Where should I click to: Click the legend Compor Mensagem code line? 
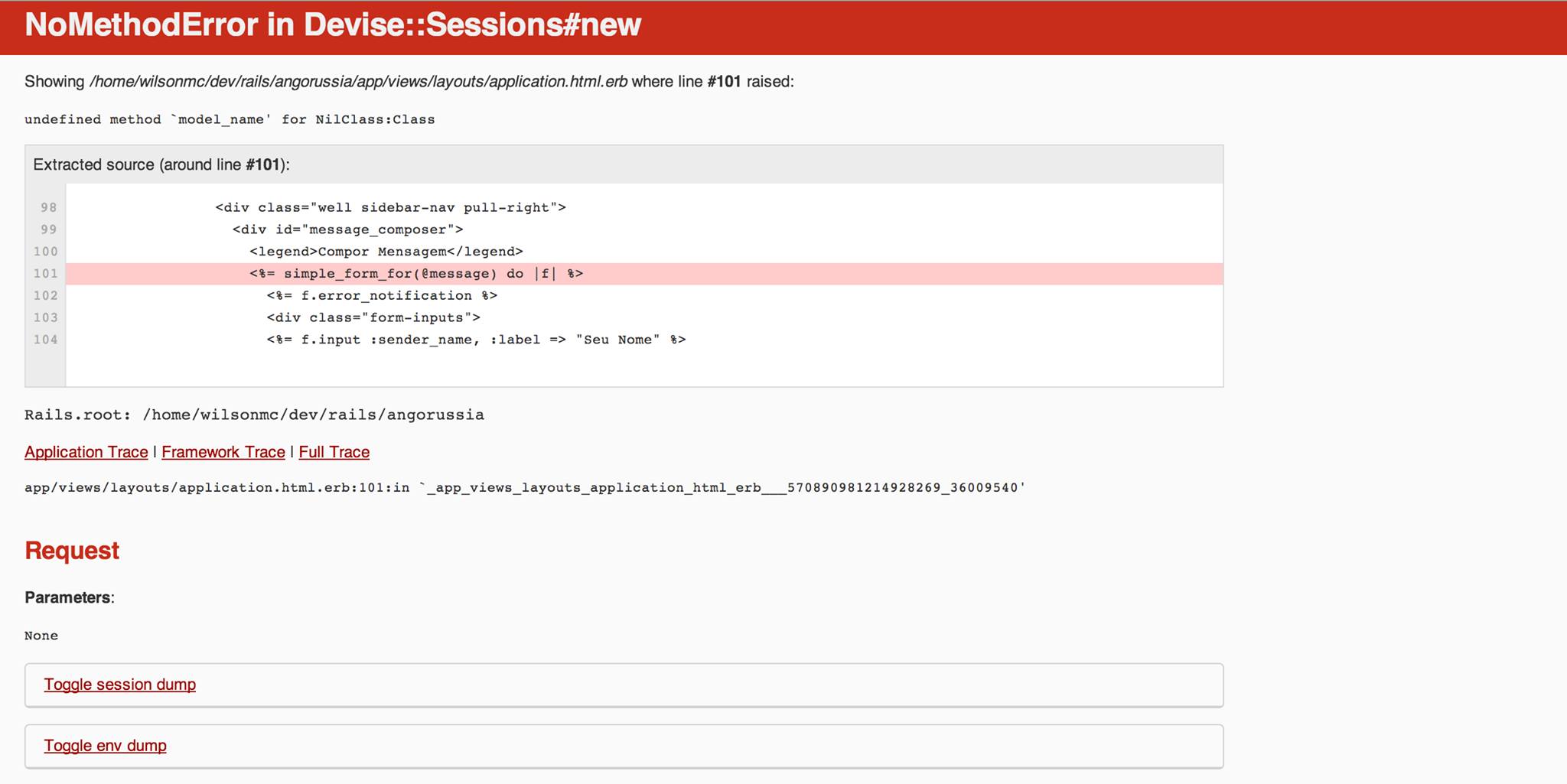386,252
